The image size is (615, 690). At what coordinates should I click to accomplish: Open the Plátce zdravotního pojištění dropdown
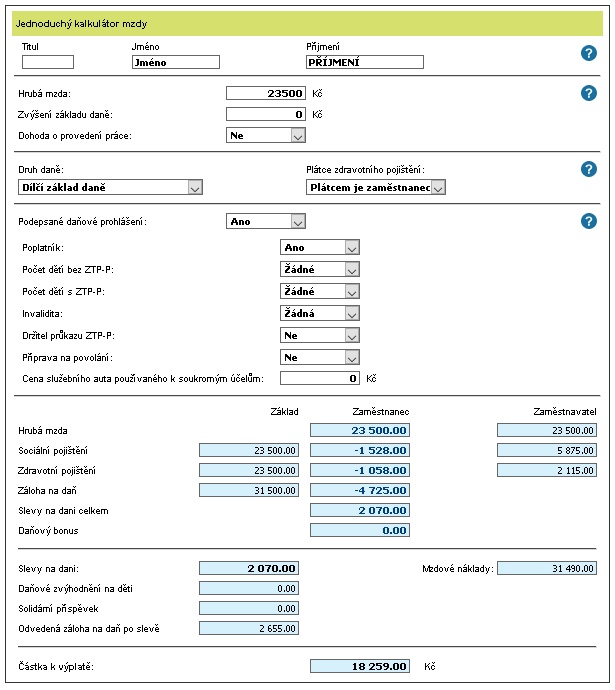pyautogui.click(x=375, y=187)
